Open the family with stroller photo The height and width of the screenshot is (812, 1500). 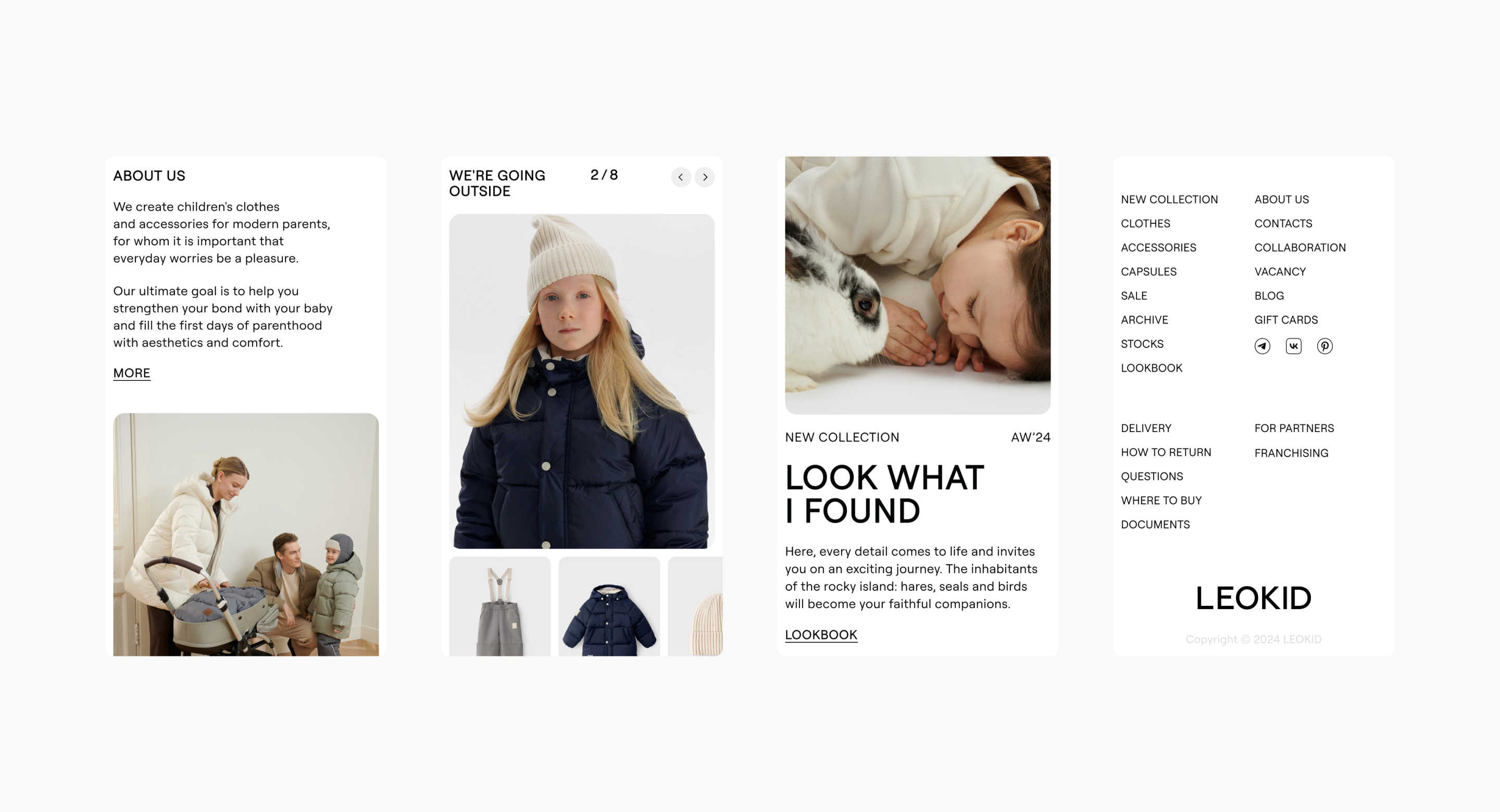[246, 535]
